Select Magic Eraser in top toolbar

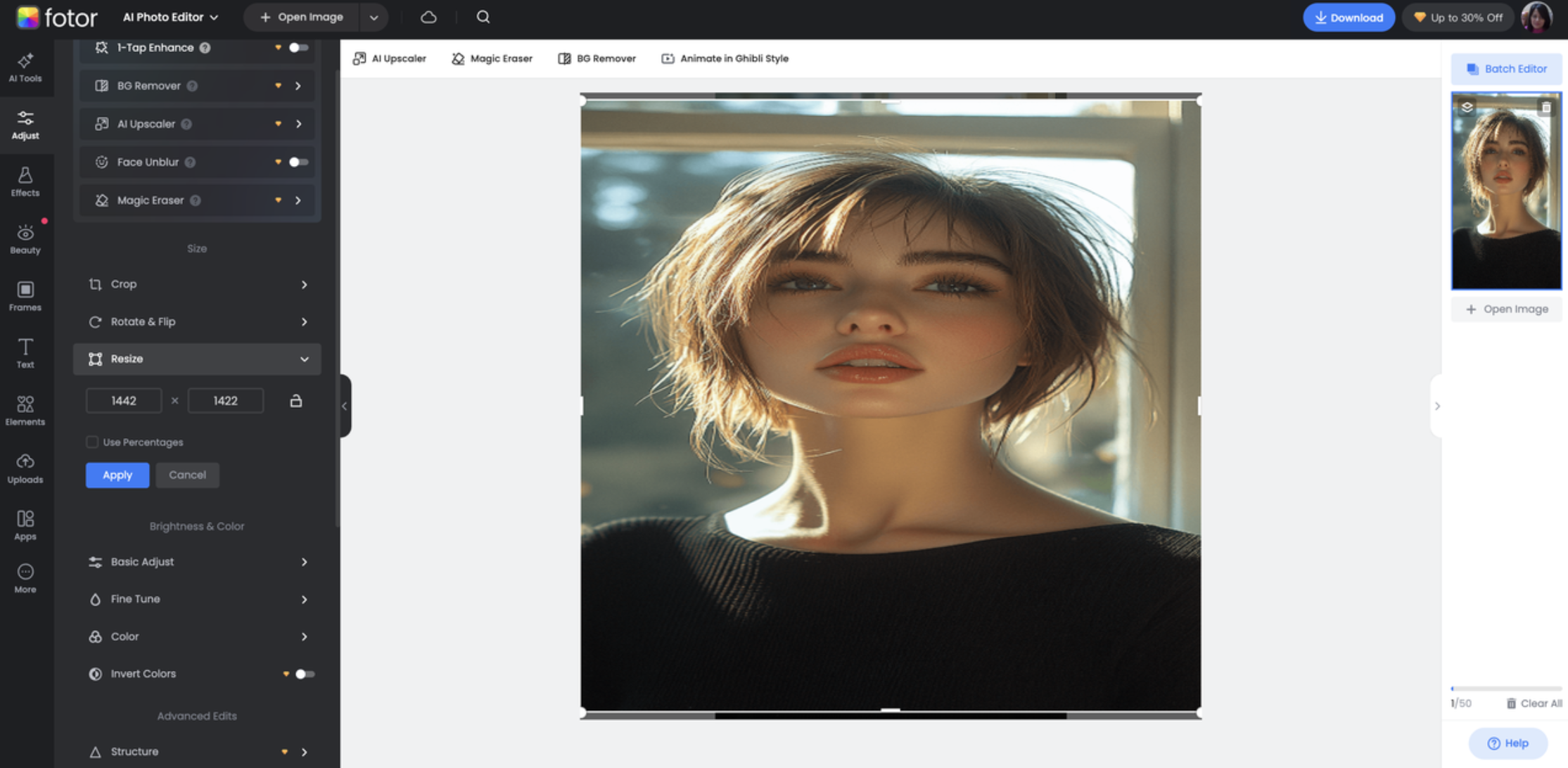(492, 58)
